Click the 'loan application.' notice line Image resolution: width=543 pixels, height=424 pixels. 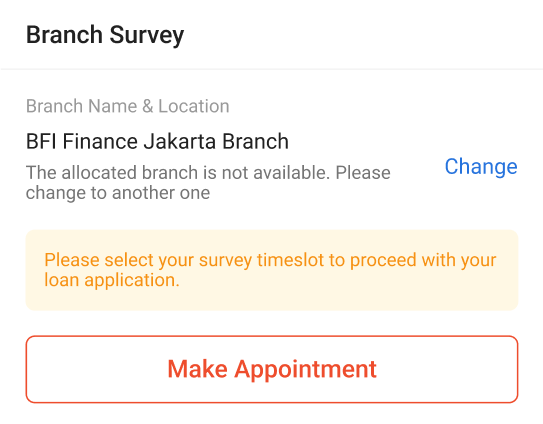coord(112,280)
